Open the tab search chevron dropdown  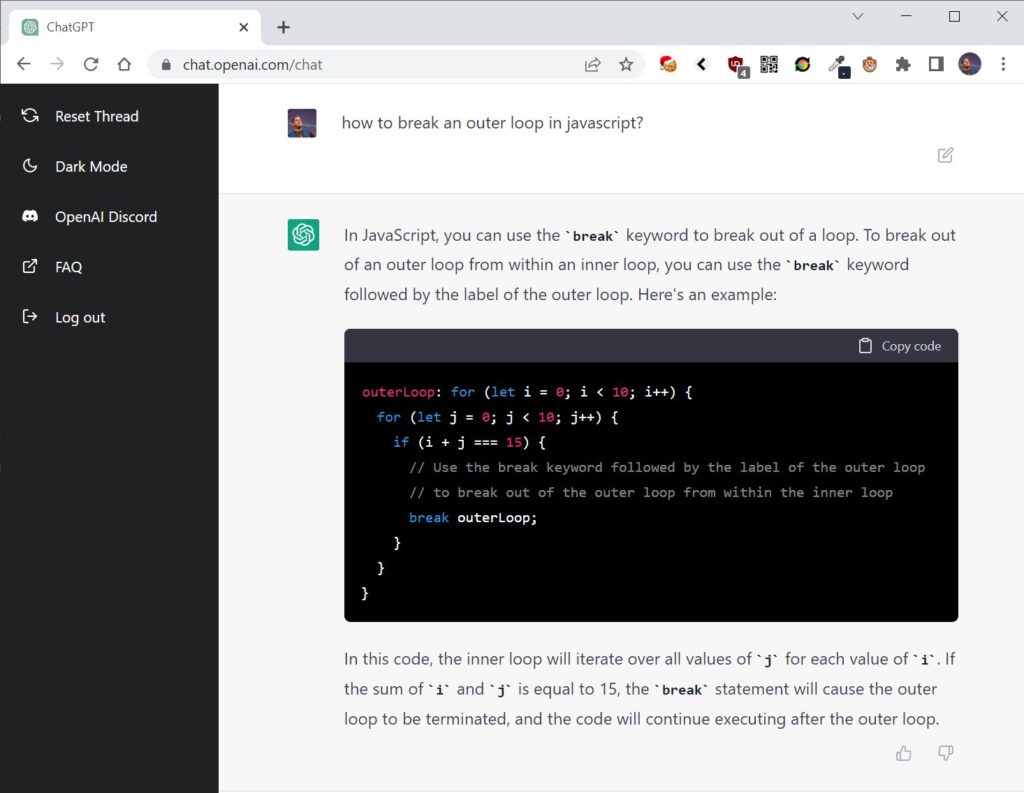pos(857,17)
